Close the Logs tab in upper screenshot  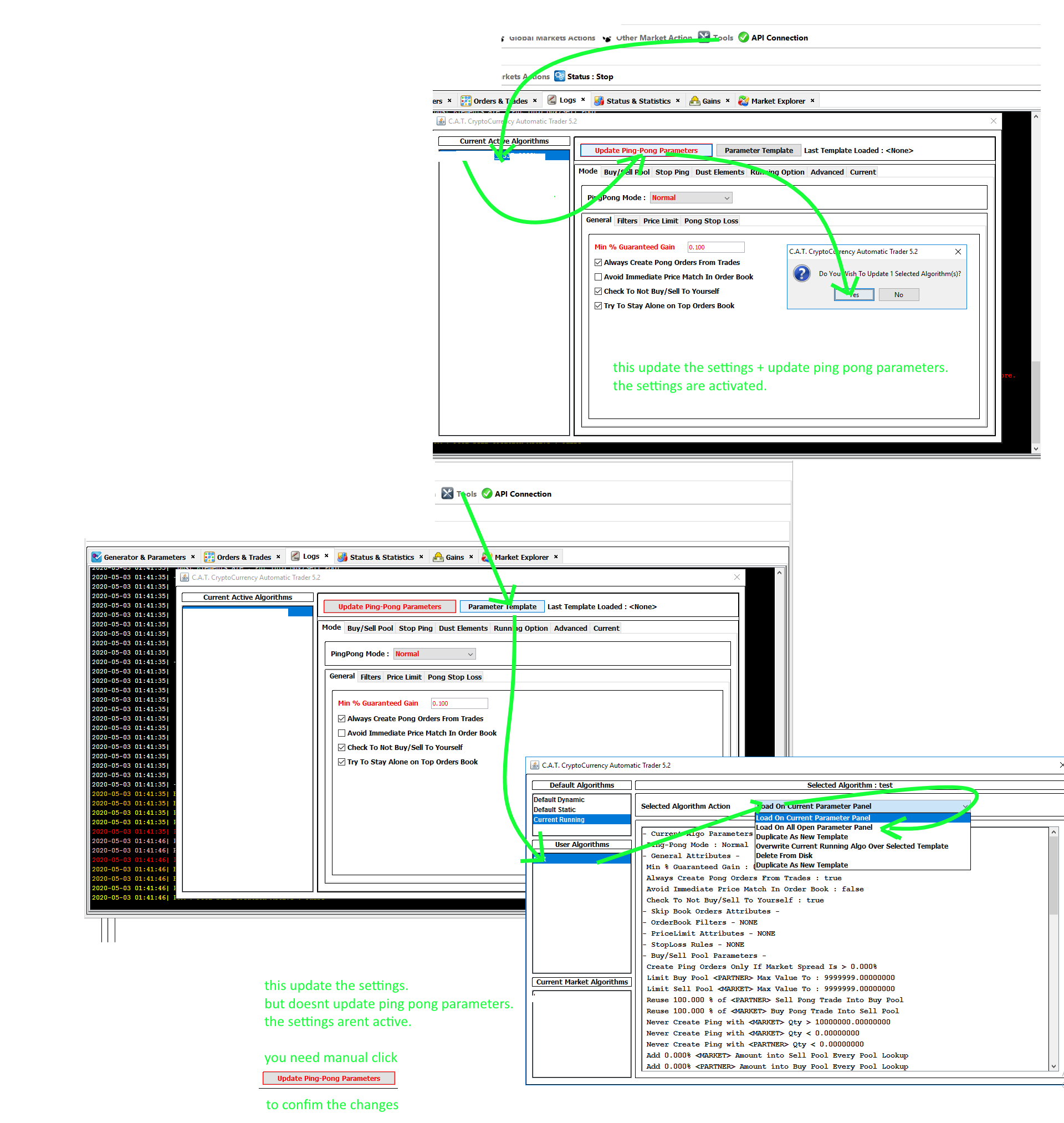583,100
